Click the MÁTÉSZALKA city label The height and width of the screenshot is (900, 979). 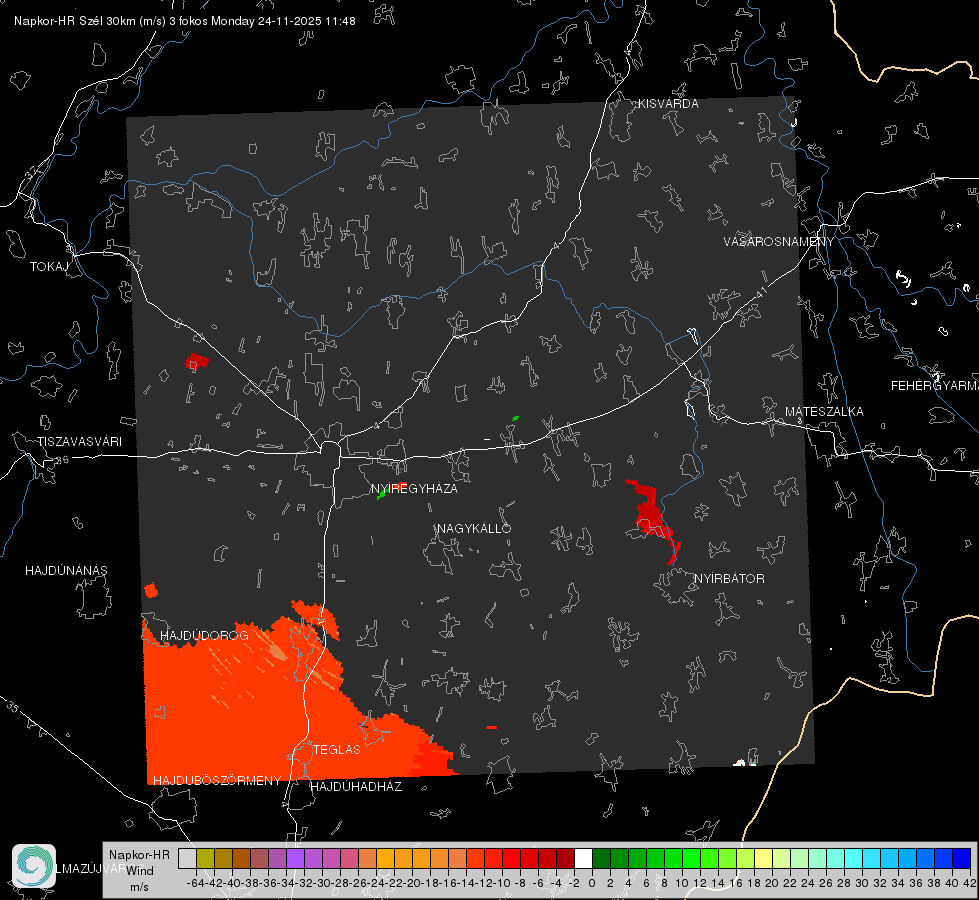[x=824, y=412]
